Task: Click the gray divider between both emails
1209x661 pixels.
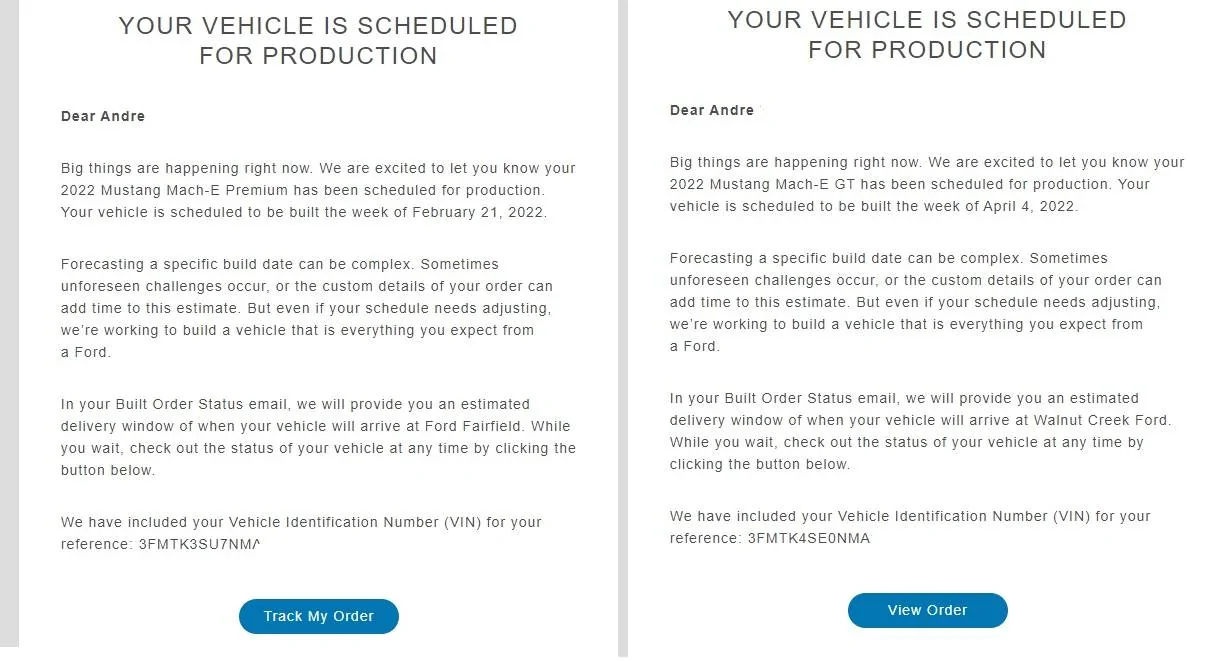Action: [x=623, y=330]
